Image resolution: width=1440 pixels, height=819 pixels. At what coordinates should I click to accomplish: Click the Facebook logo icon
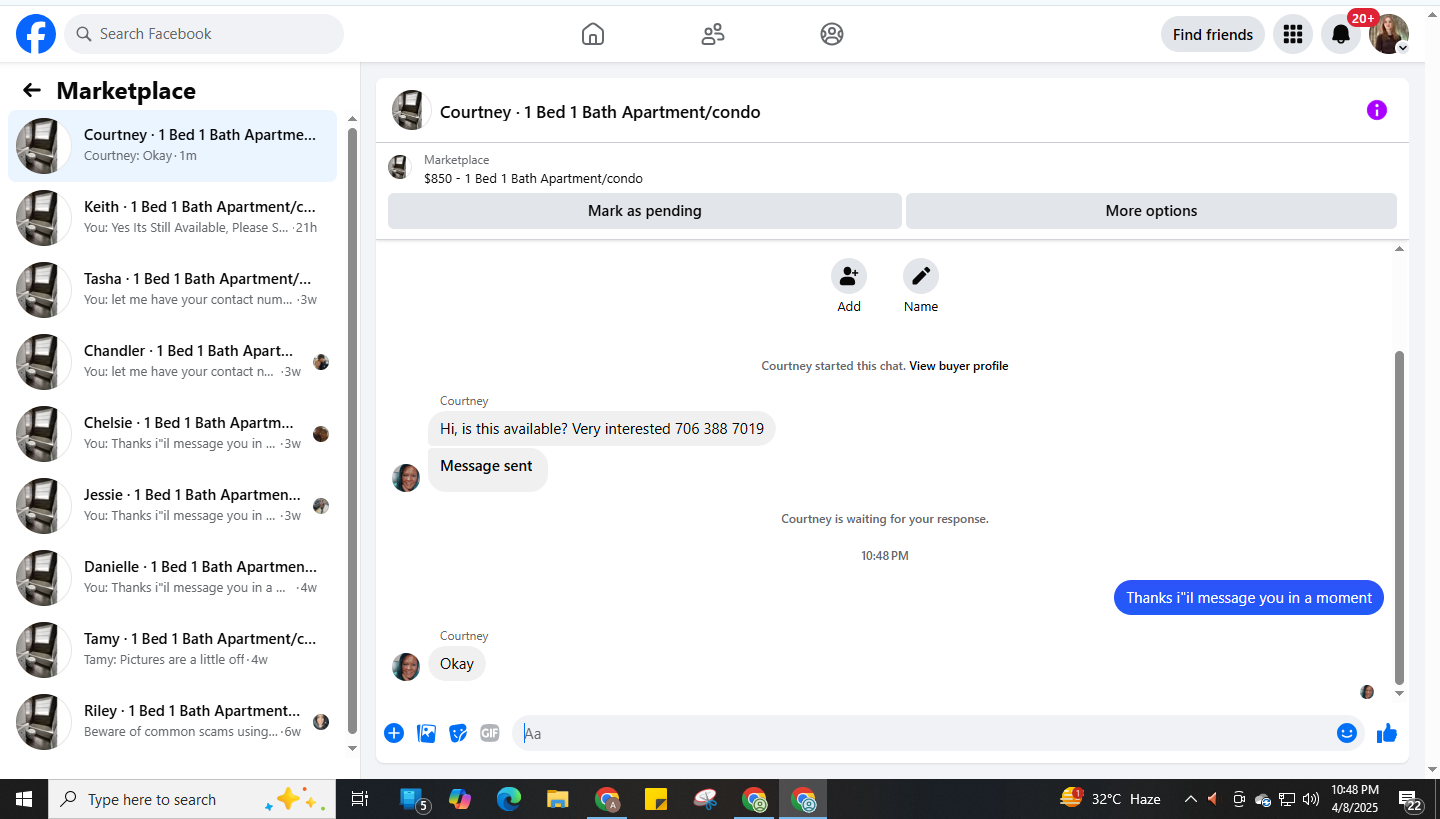click(36, 34)
